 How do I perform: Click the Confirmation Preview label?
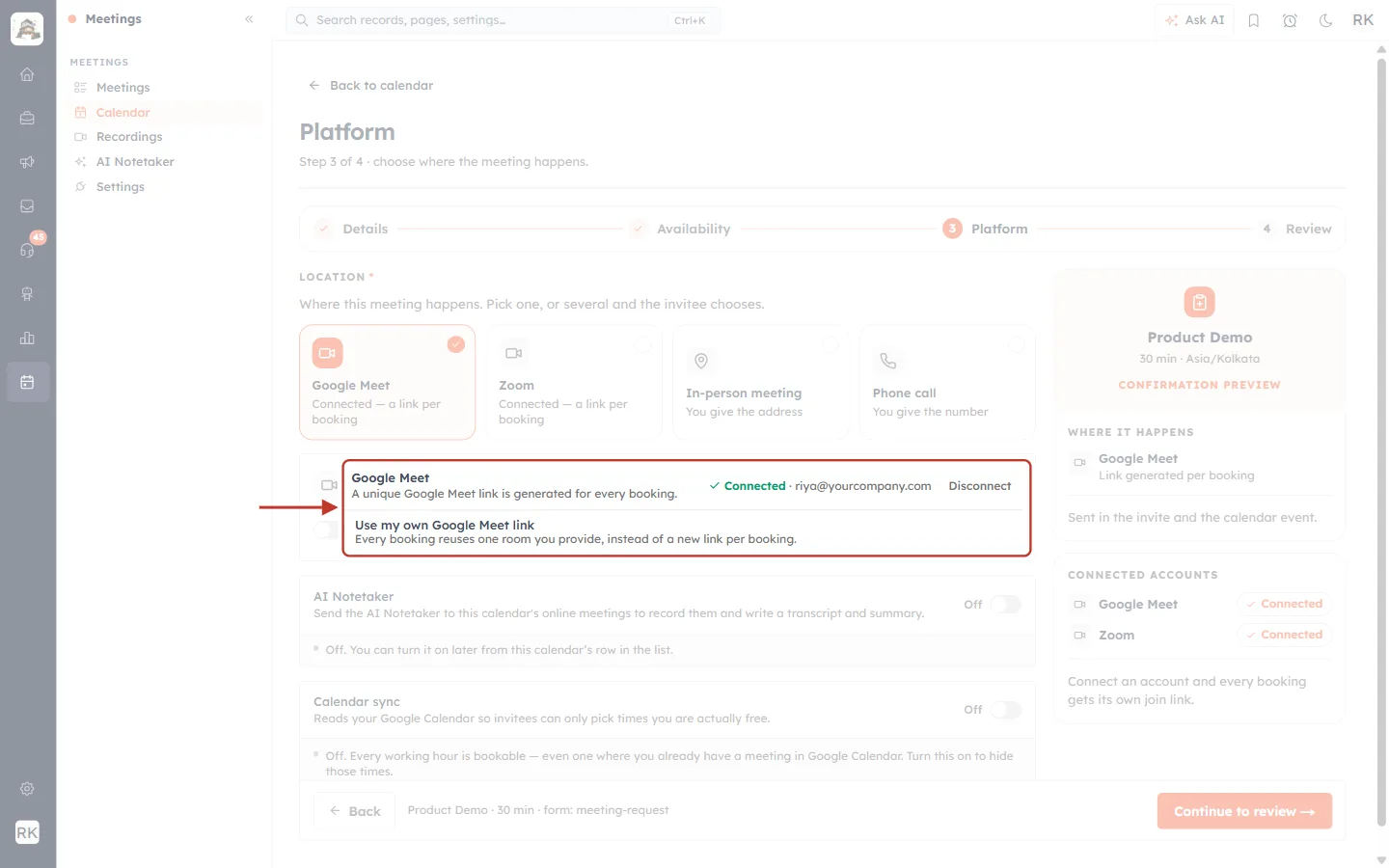coord(1199,385)
